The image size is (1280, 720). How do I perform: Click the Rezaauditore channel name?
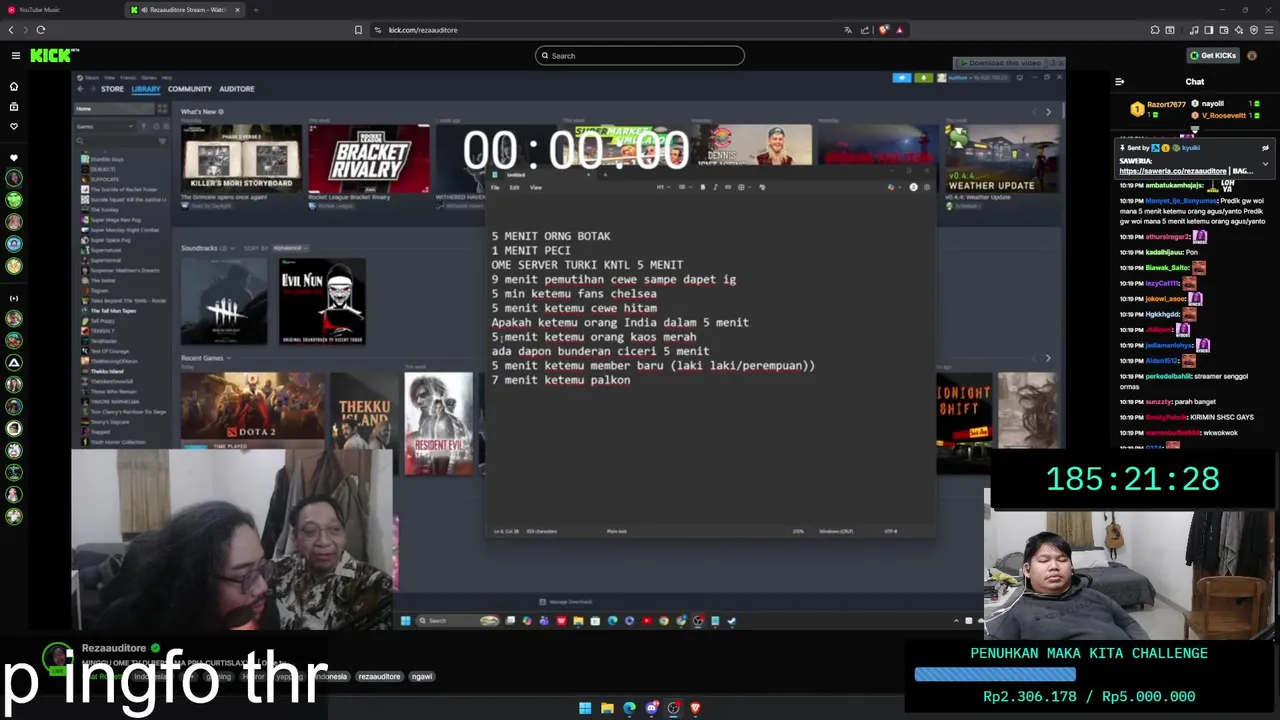[x=114, y=648]
